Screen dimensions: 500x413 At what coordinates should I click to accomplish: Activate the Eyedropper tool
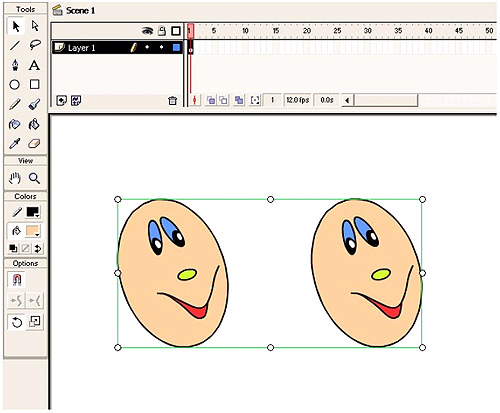(x=15, y=144)
